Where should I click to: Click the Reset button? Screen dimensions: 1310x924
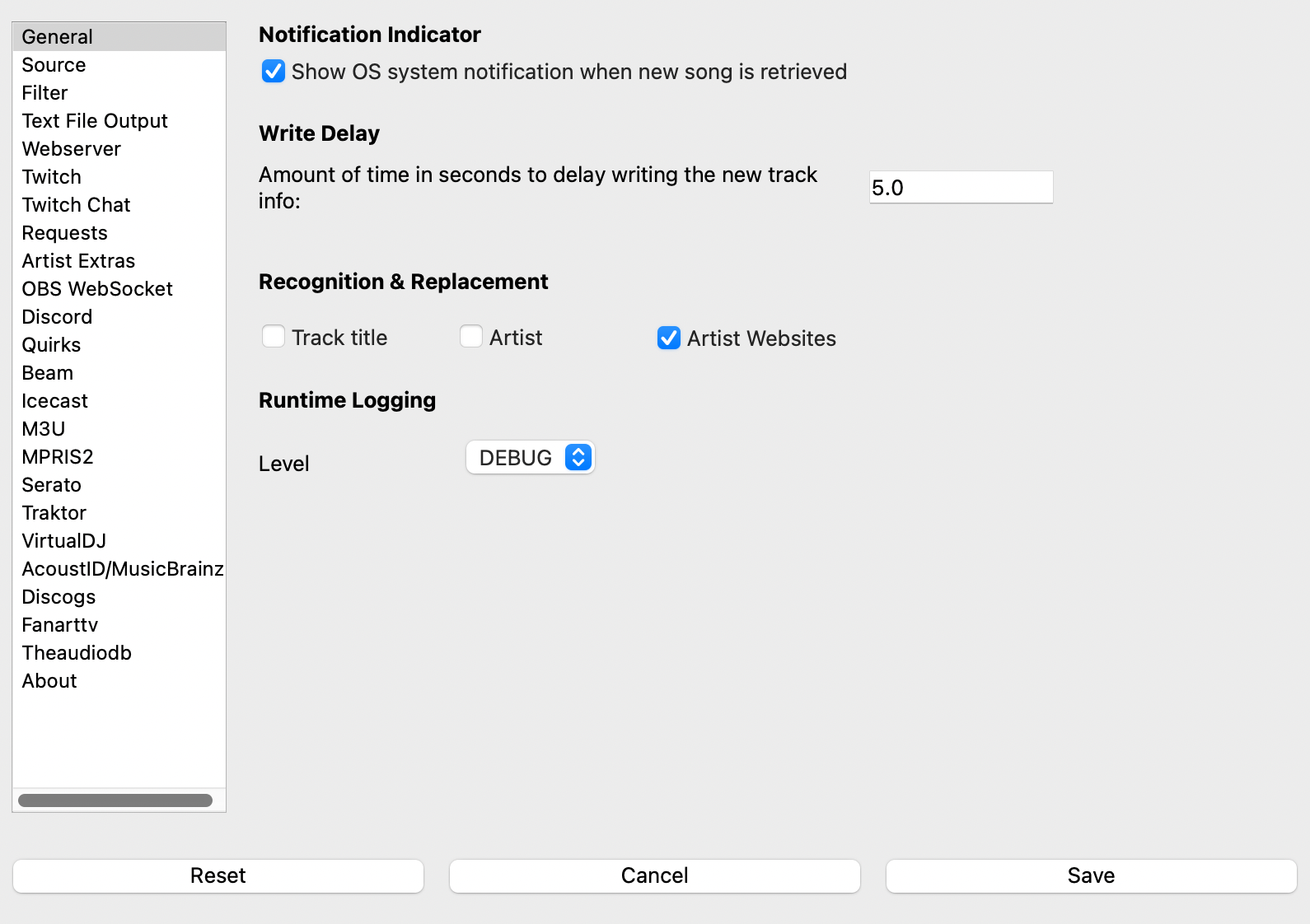coord(218,875)
